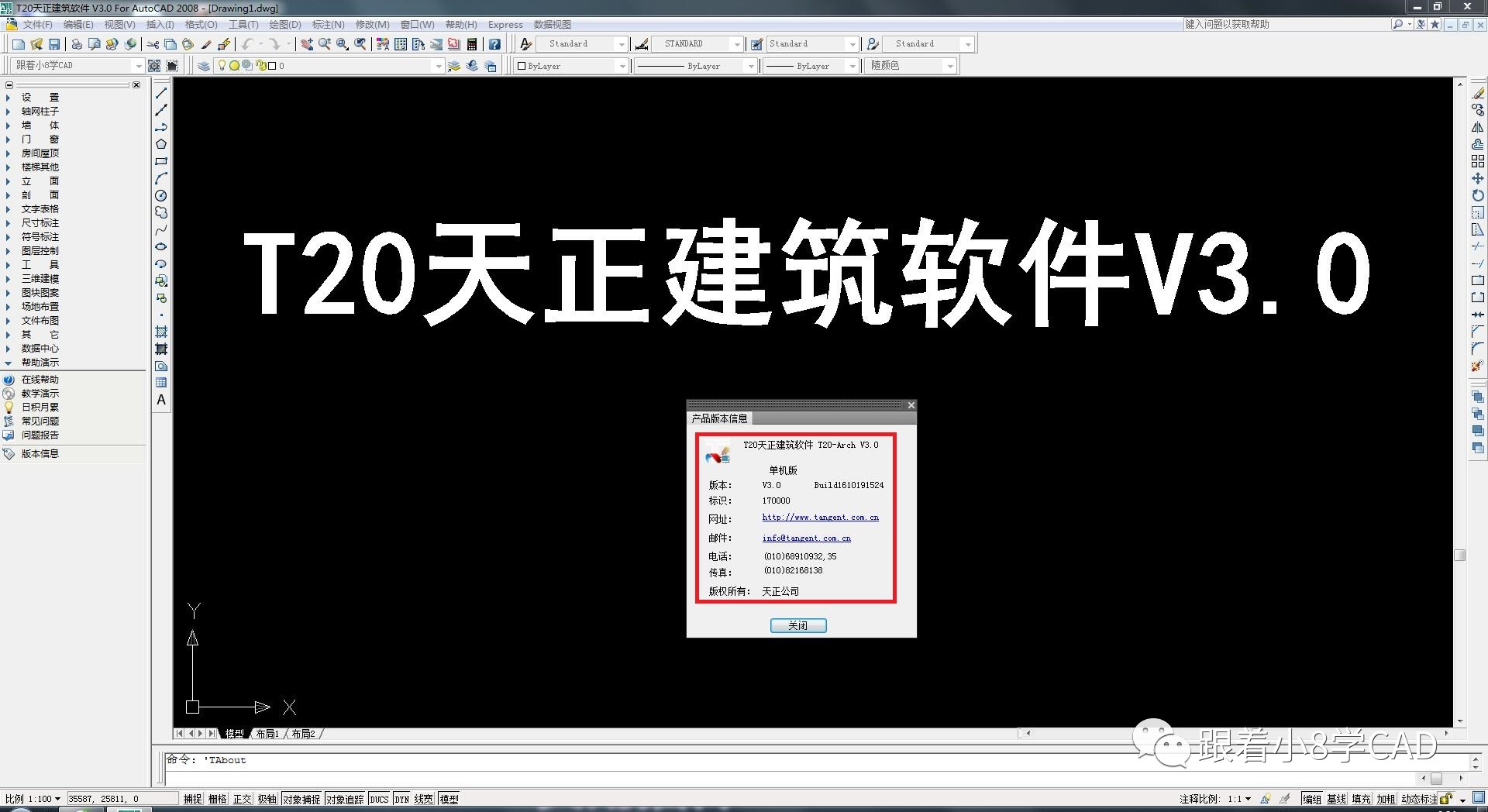
Task: Select the Arc draw tool
Action: click(161, 178)
